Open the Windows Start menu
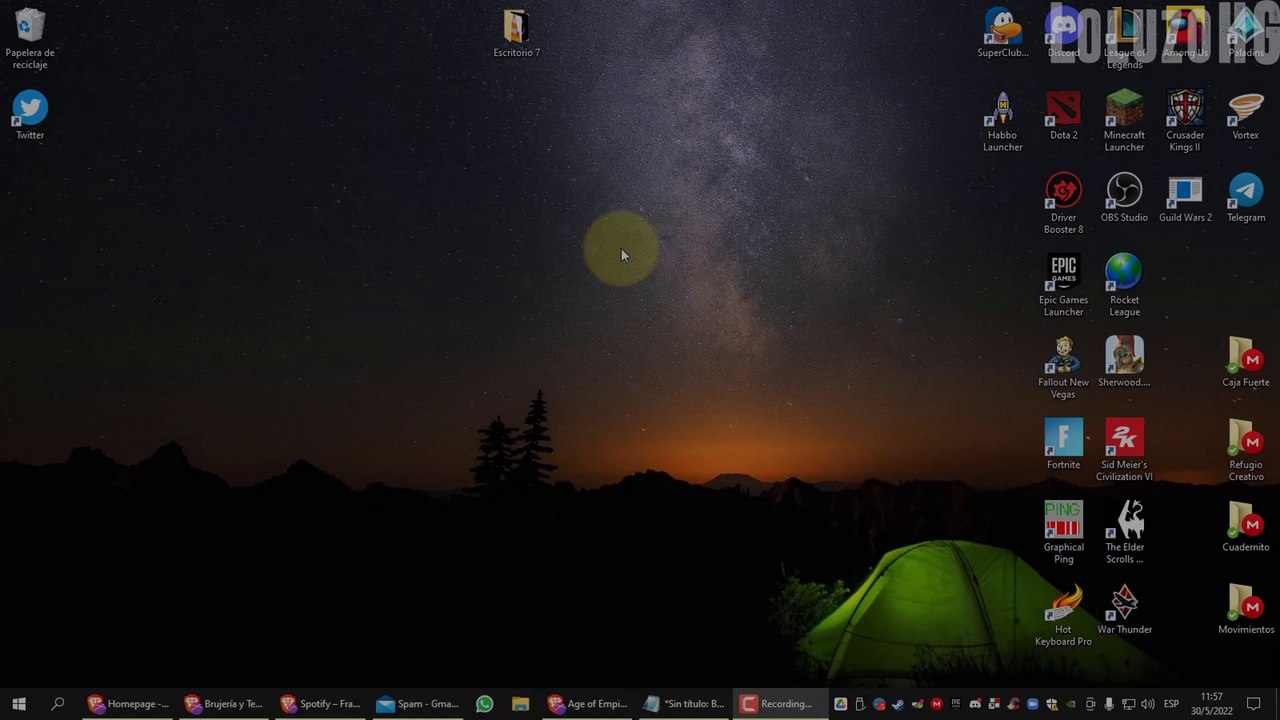 [19, 704]
